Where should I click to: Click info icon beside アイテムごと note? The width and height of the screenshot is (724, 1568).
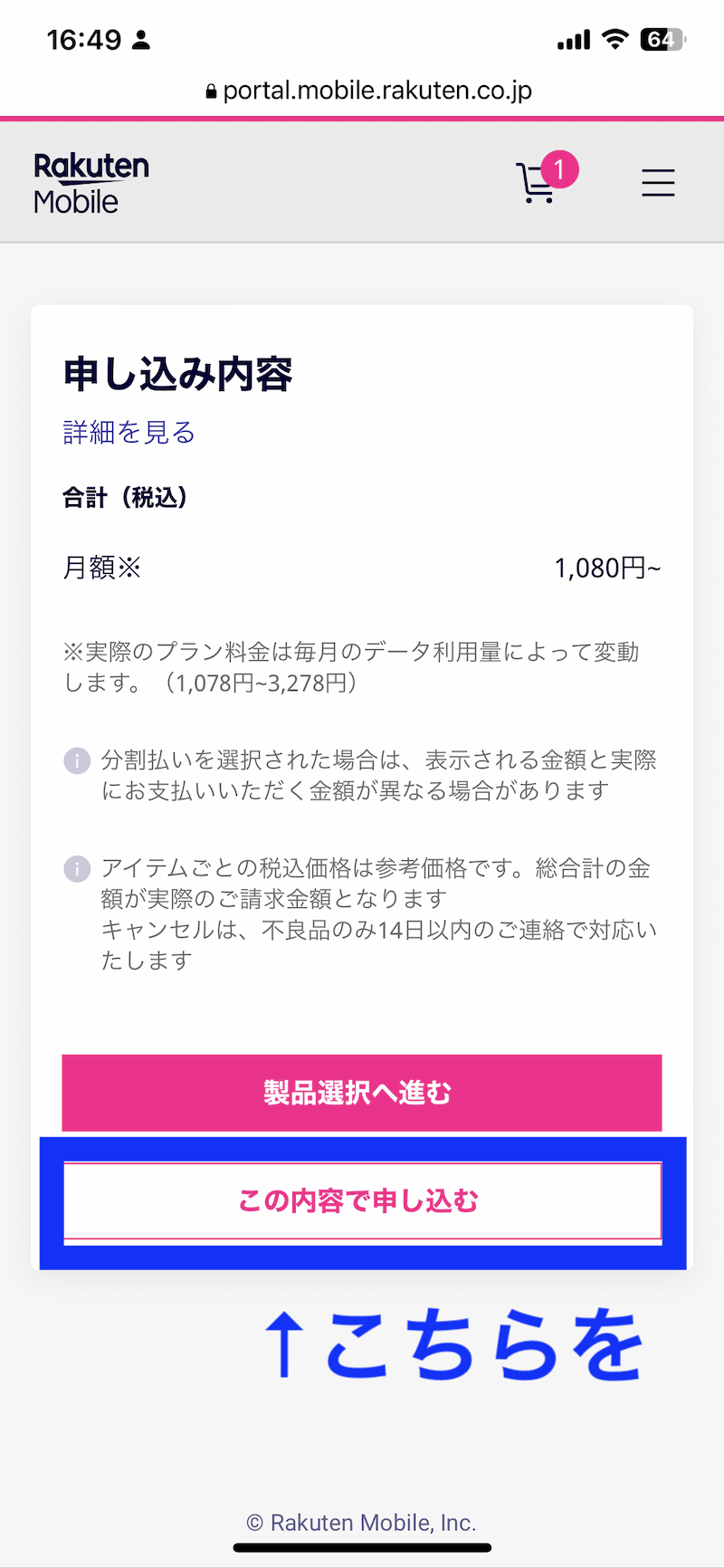click(x=77, y=869)
